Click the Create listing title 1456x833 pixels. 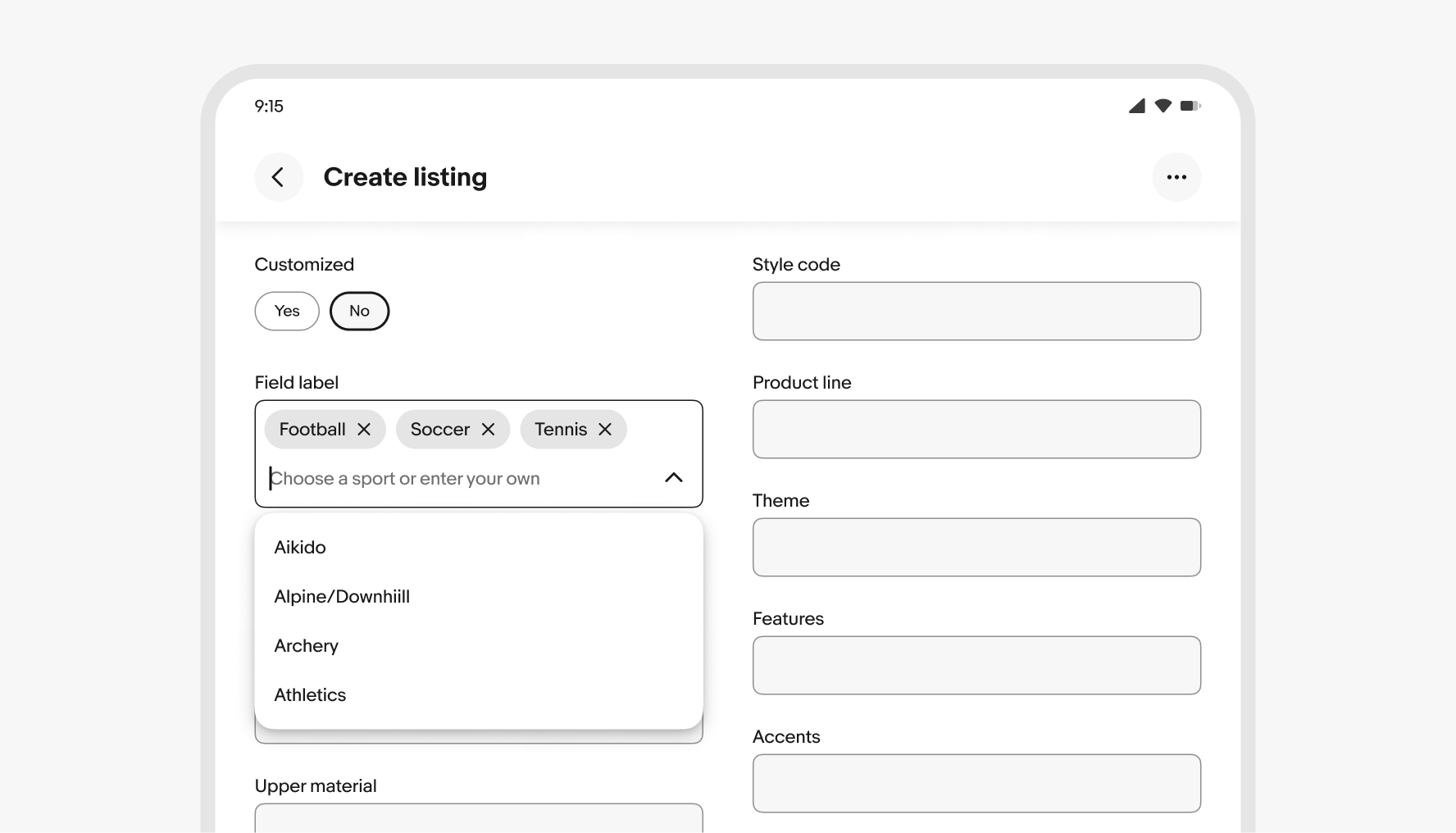(405, 177)
